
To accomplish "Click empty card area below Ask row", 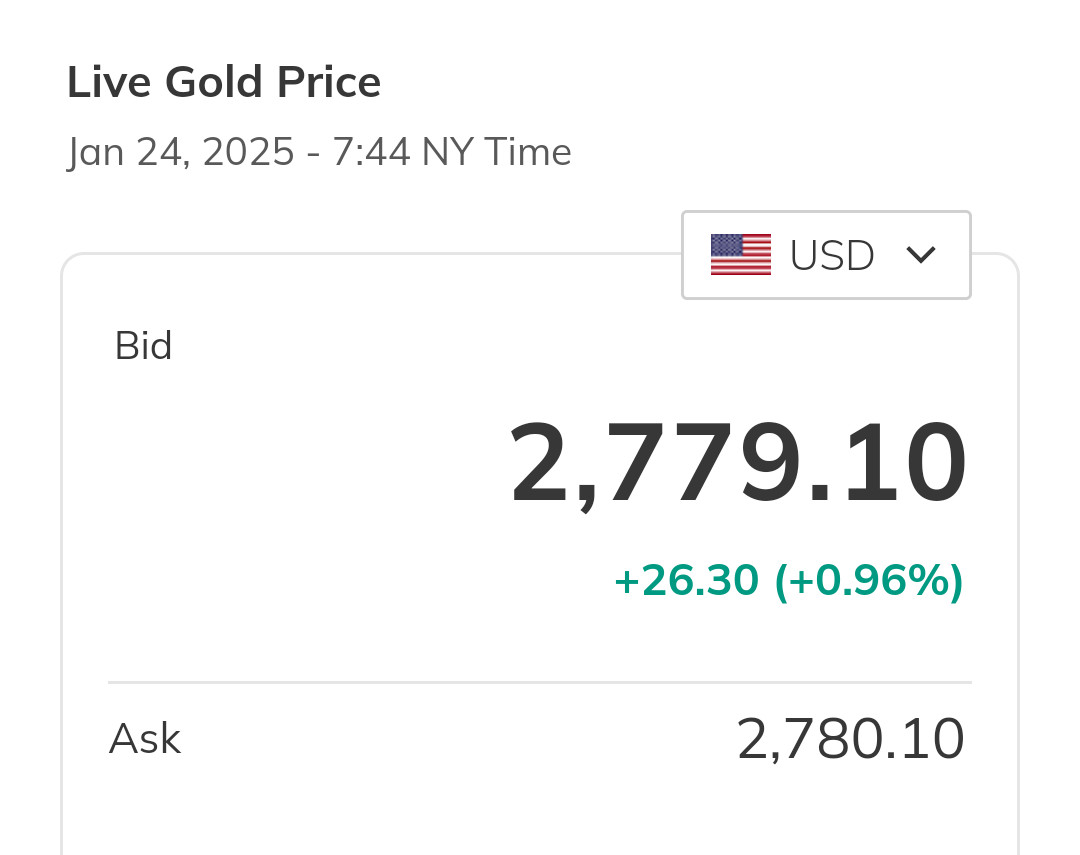I will [x=540, y=815].
